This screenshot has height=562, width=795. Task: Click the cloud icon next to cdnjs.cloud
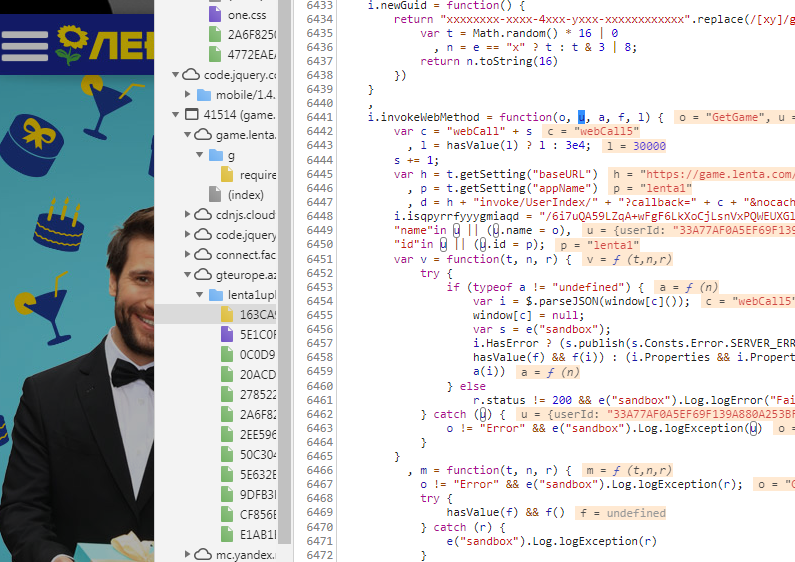click(x=203, y=215)
